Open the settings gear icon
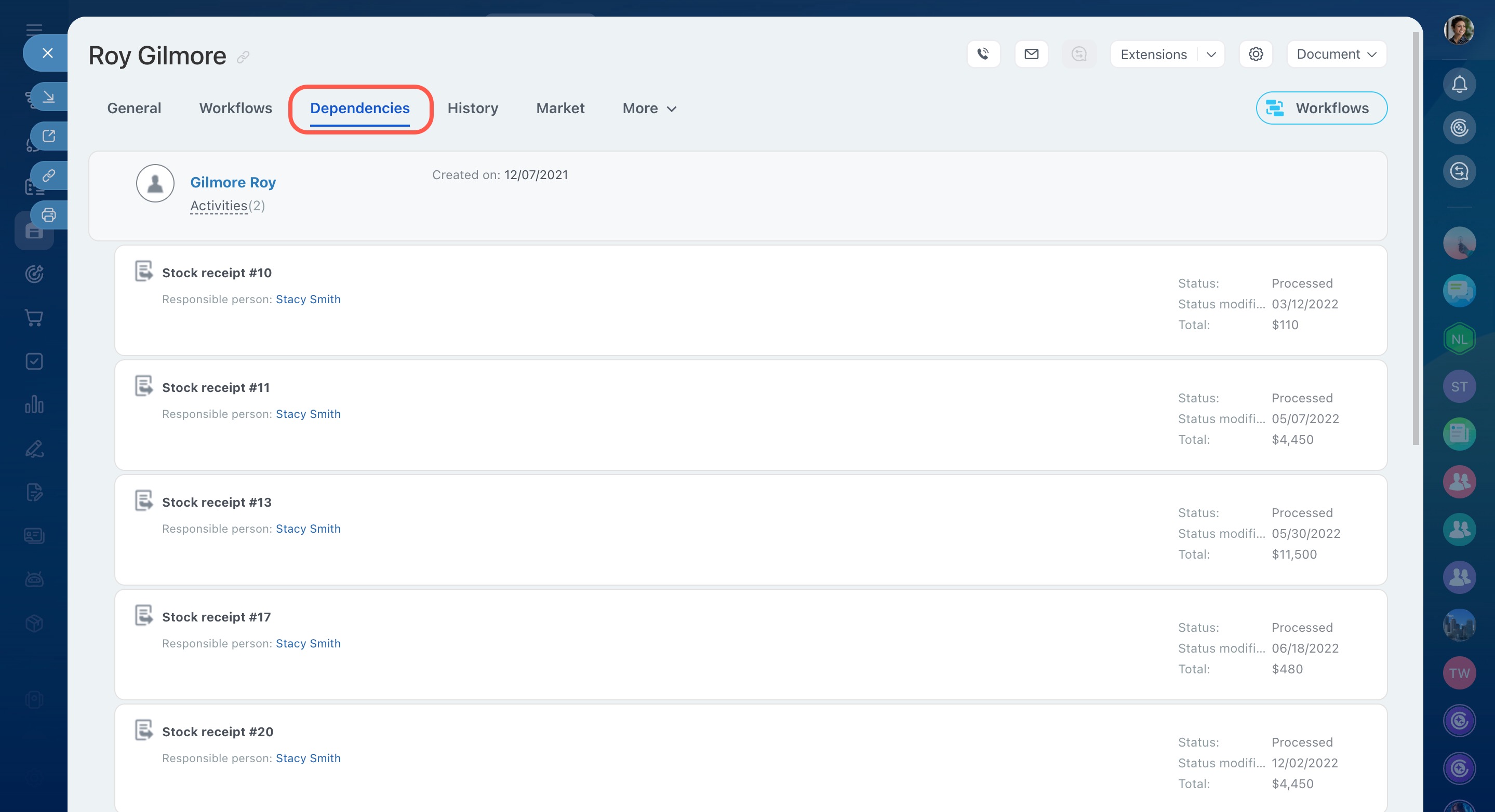Screen dimensions: 1495x812 (1256, 54)
